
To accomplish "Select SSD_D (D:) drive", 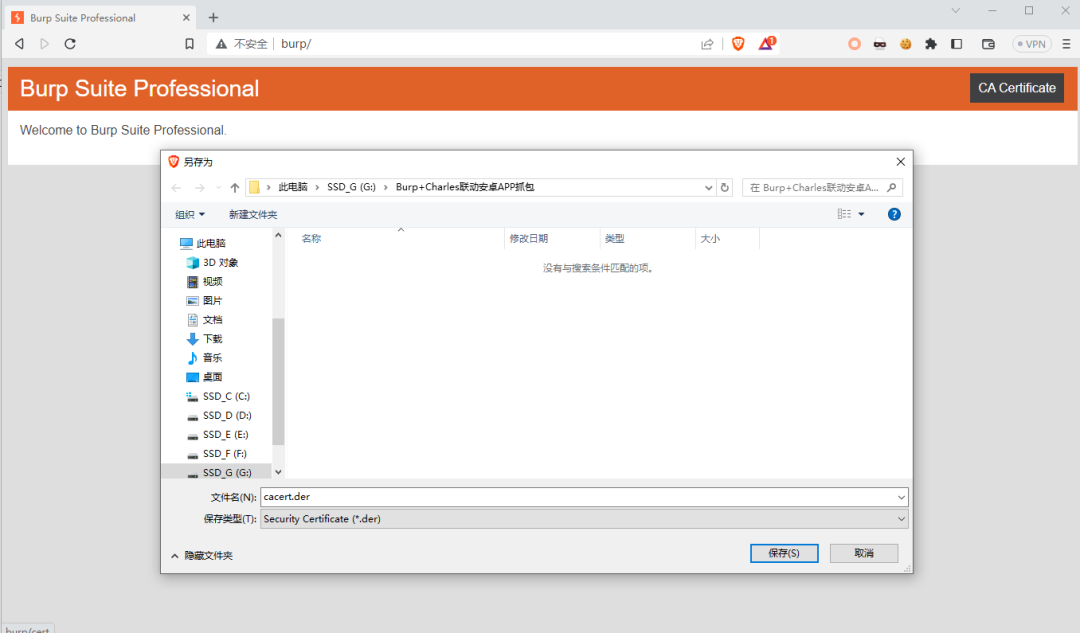I will click(x=227, y=415).
